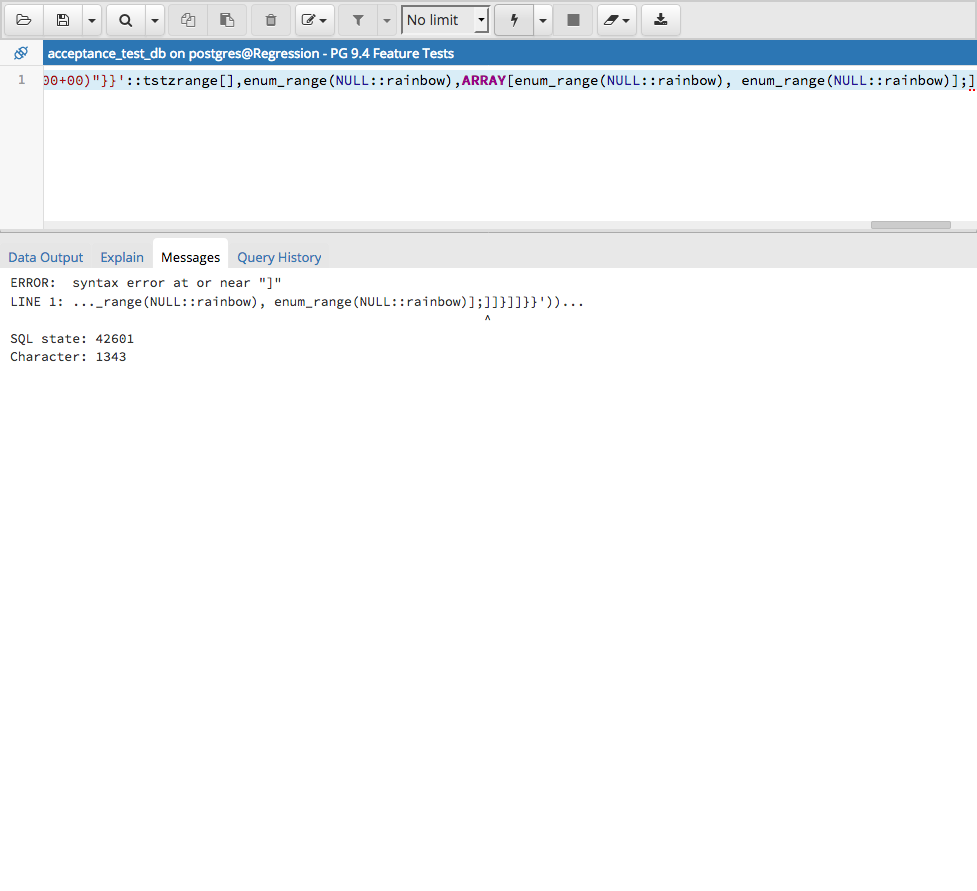Click the Find magnifier icon
Viewport: 977px width, 891px height.
point(126,20)
